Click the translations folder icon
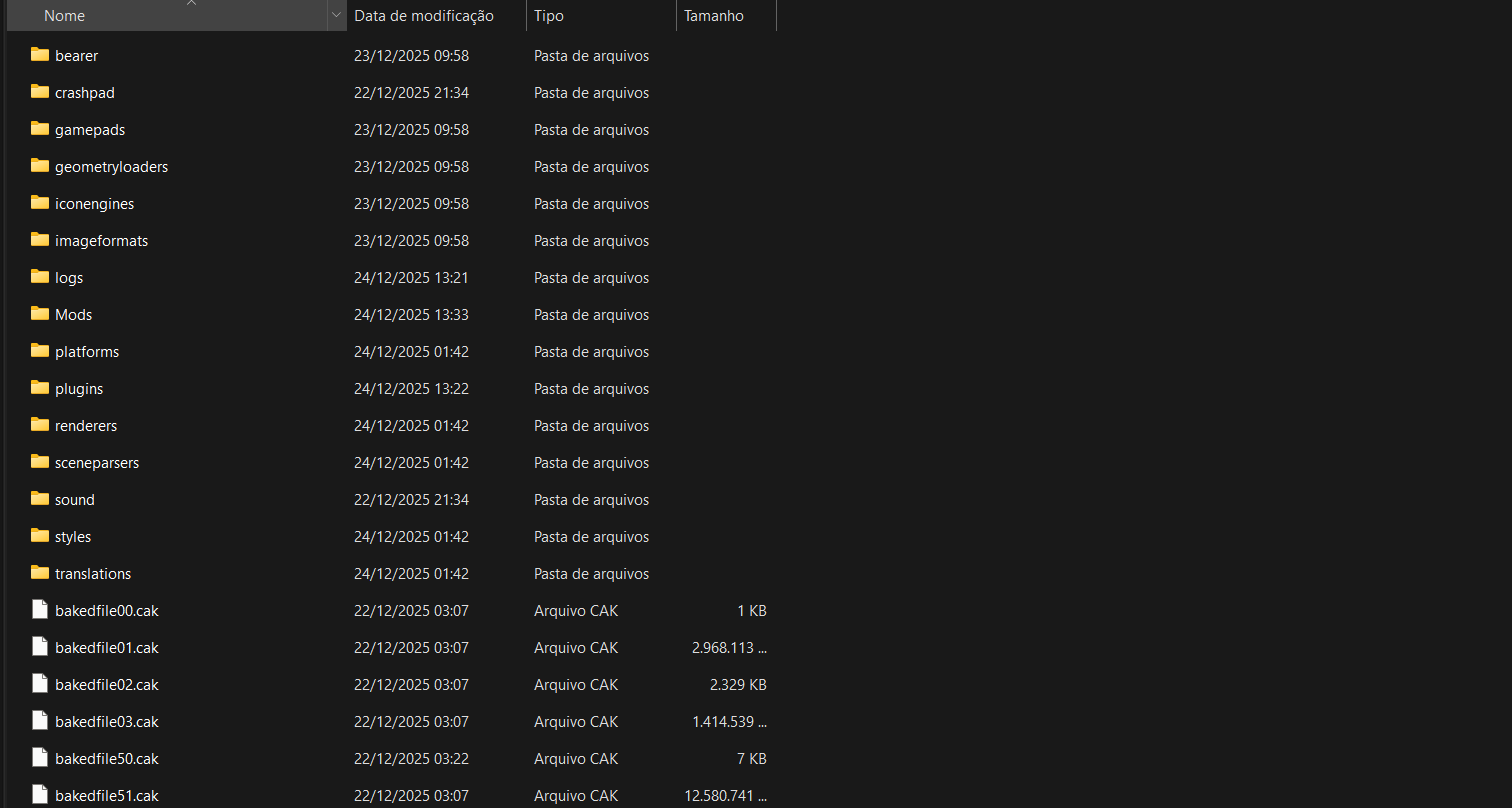 click(40, 573)
